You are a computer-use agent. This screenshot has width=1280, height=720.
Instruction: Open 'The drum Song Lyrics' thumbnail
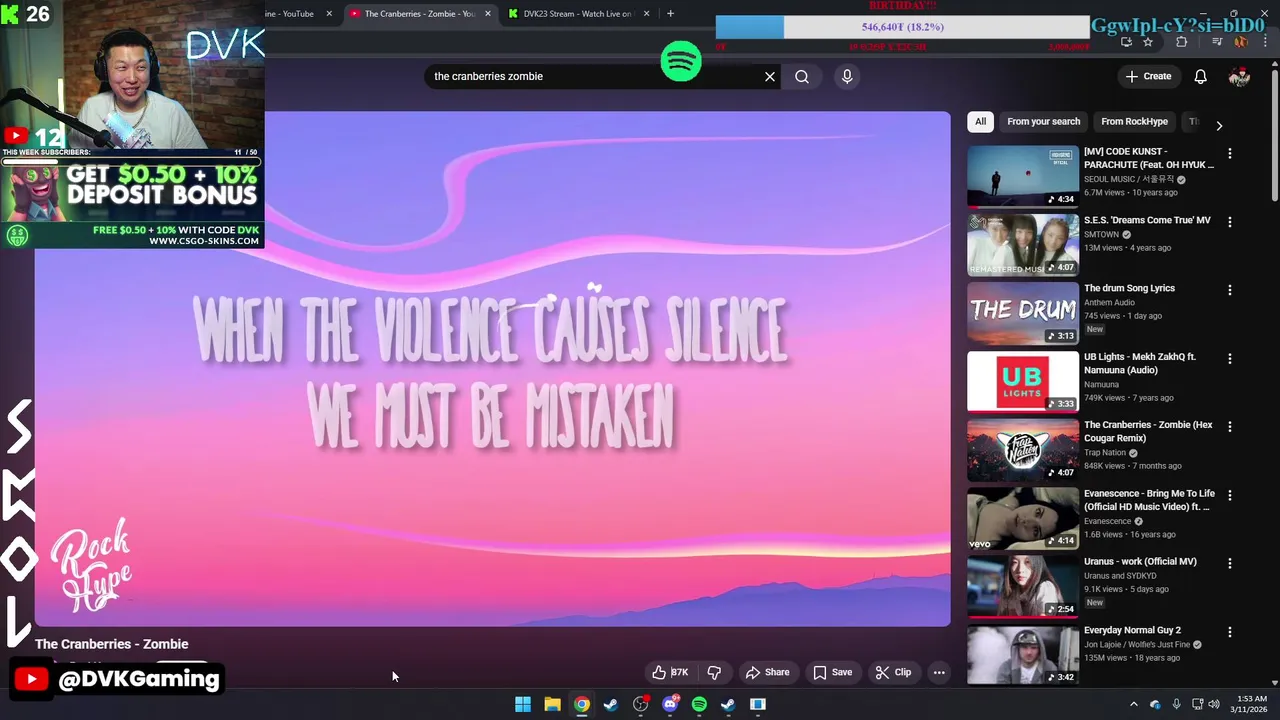pyautogui.click(x=1022, y=312)
